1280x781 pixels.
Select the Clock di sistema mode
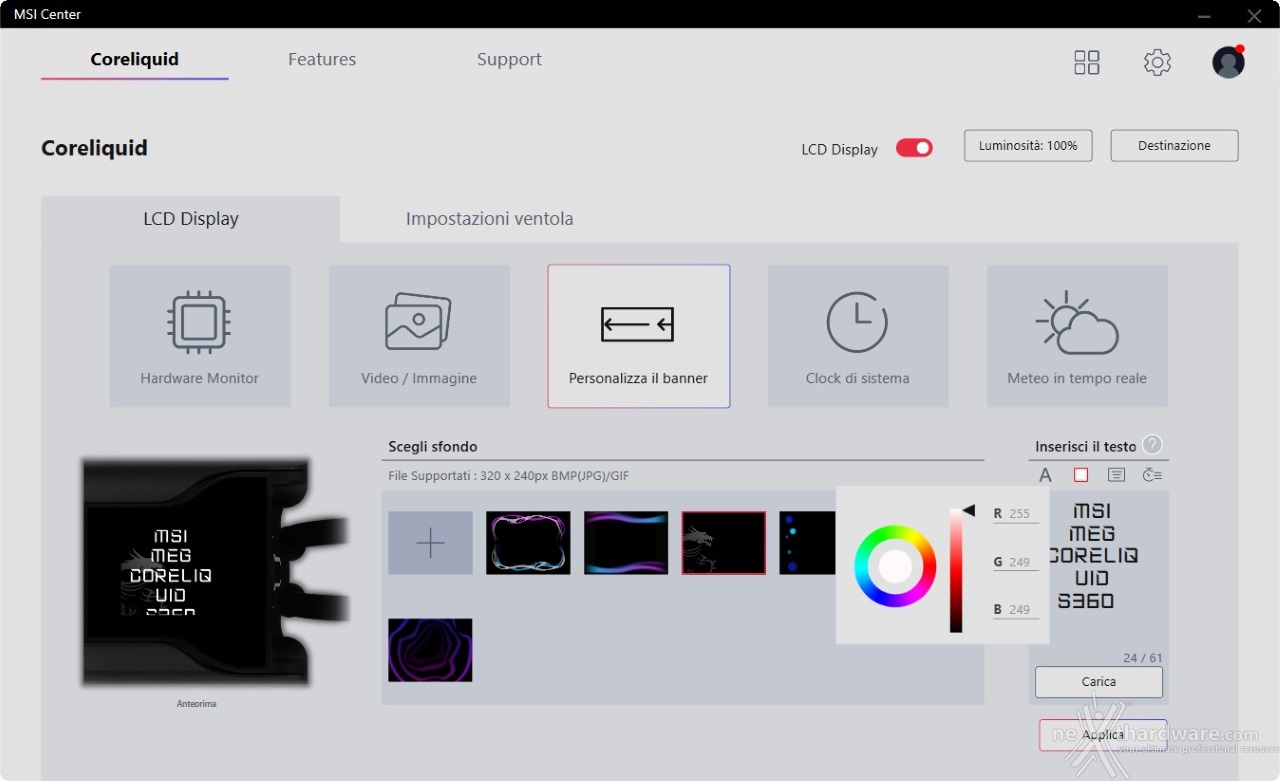point(858,336)
